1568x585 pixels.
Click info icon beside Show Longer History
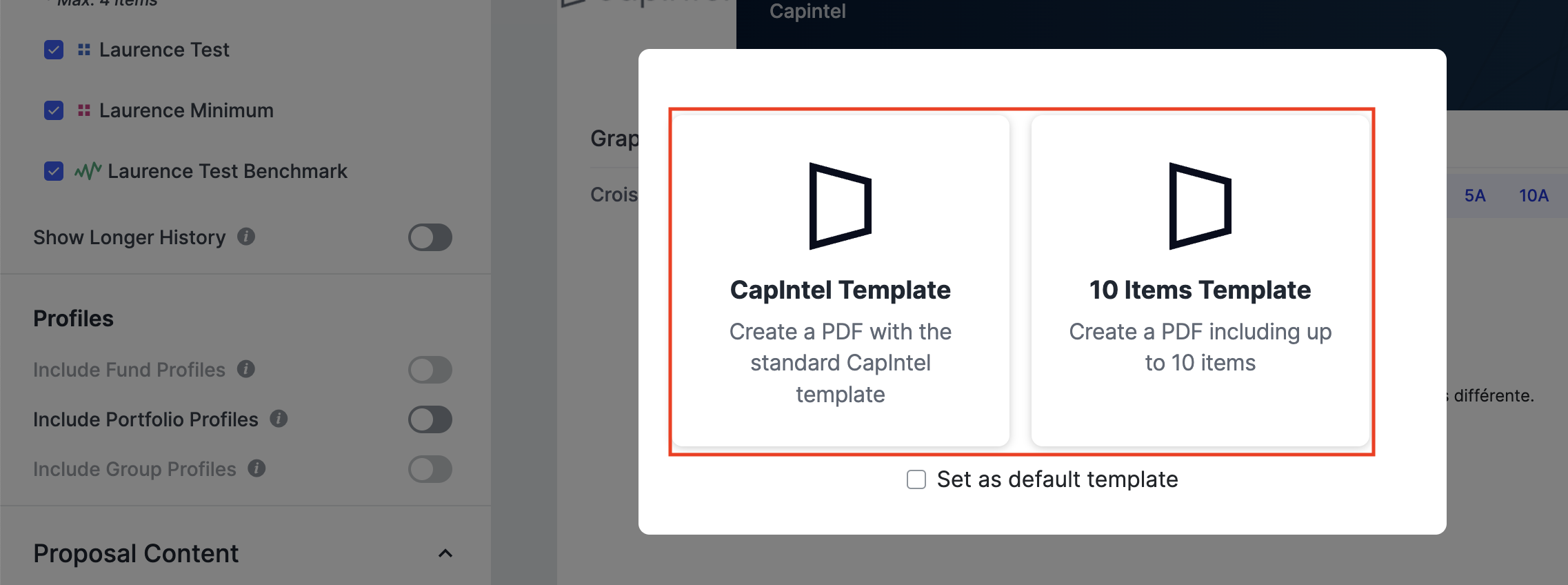pyautogui.click(x=246, y=237)
